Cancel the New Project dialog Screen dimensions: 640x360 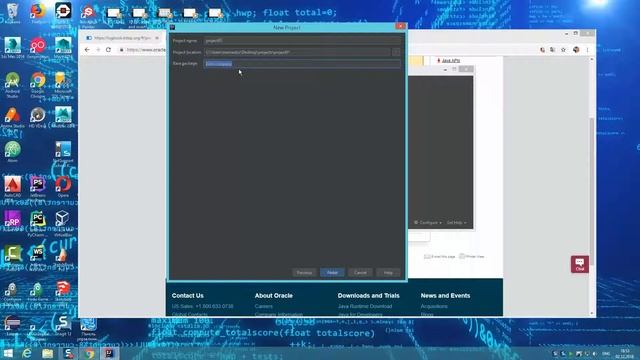tap(360, 272)
